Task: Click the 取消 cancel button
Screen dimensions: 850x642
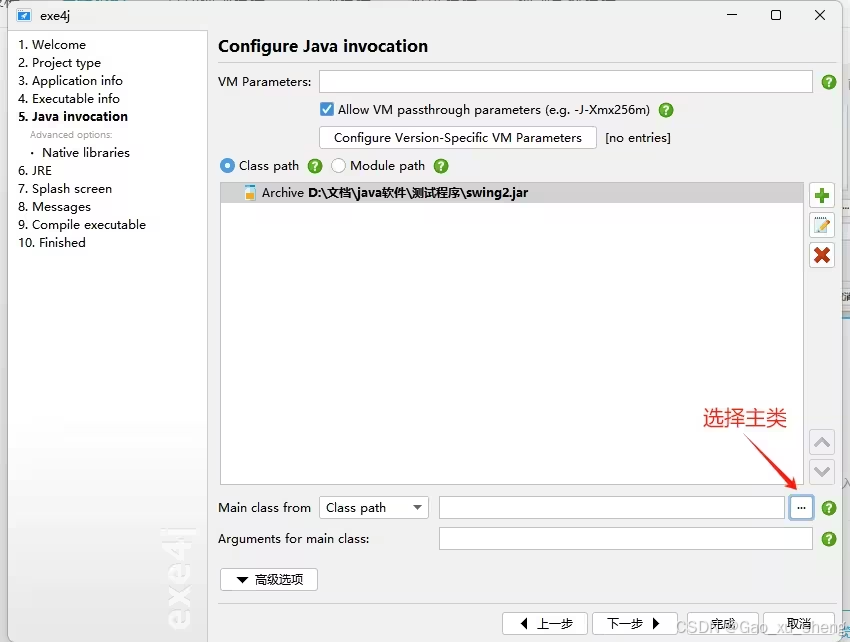Action: (x=799, y=624)
